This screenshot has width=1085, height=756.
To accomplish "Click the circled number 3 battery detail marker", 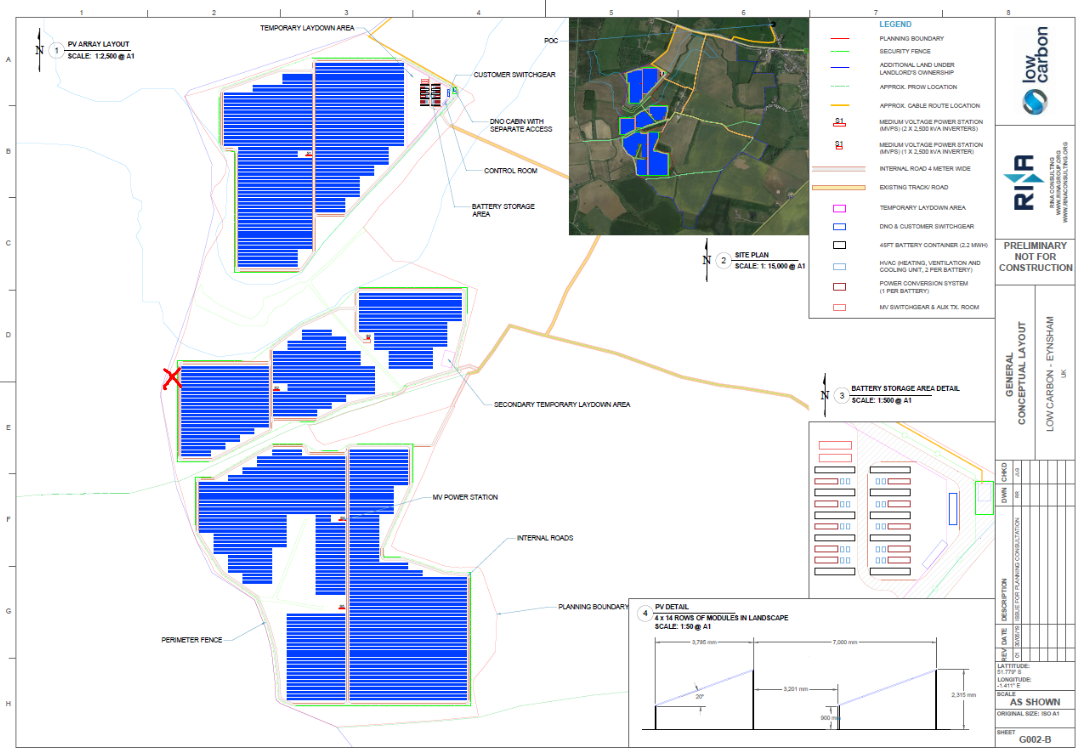I will pos(841,396).
